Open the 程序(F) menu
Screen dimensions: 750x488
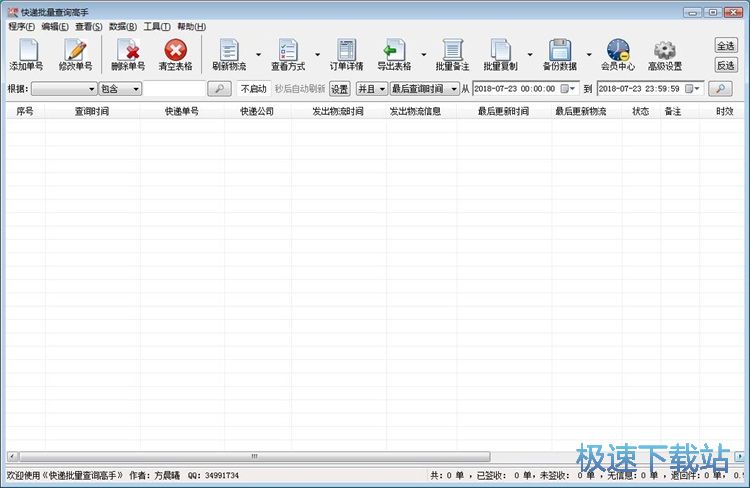tap(22, 27)
